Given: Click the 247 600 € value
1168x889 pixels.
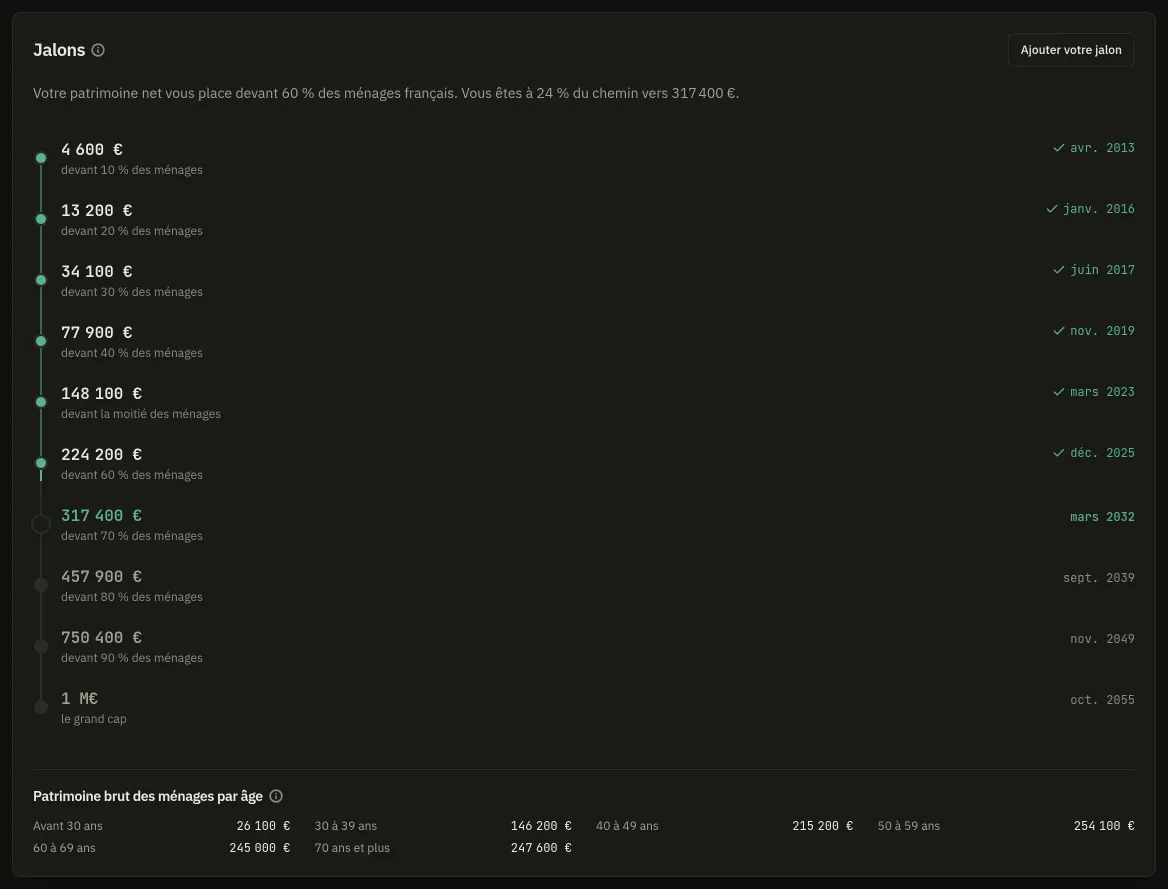Looking at the screenshot, I should click(x=541, y=848).
